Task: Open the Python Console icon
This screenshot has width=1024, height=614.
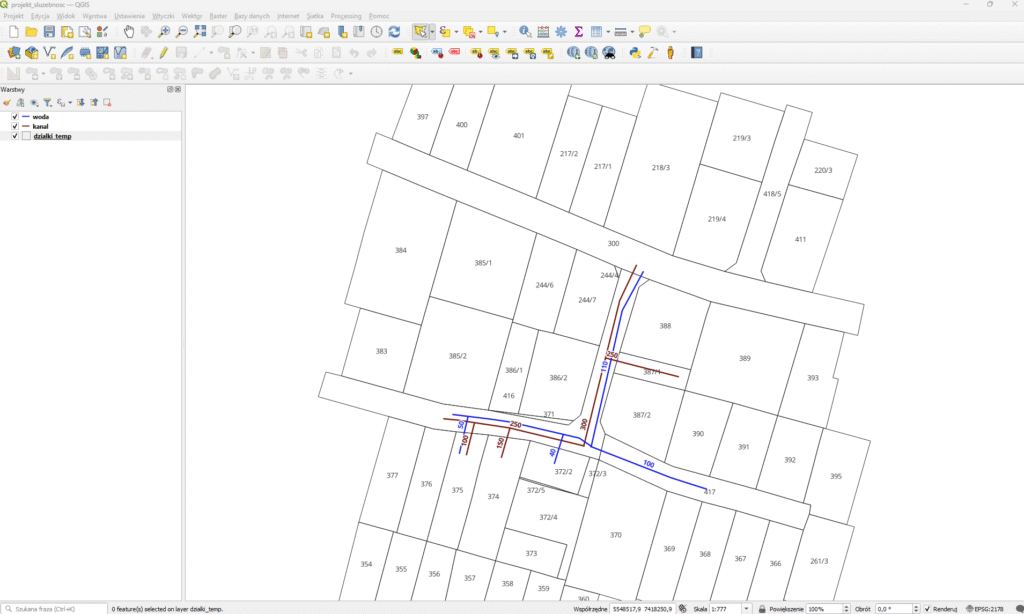Action: point(635,52)
